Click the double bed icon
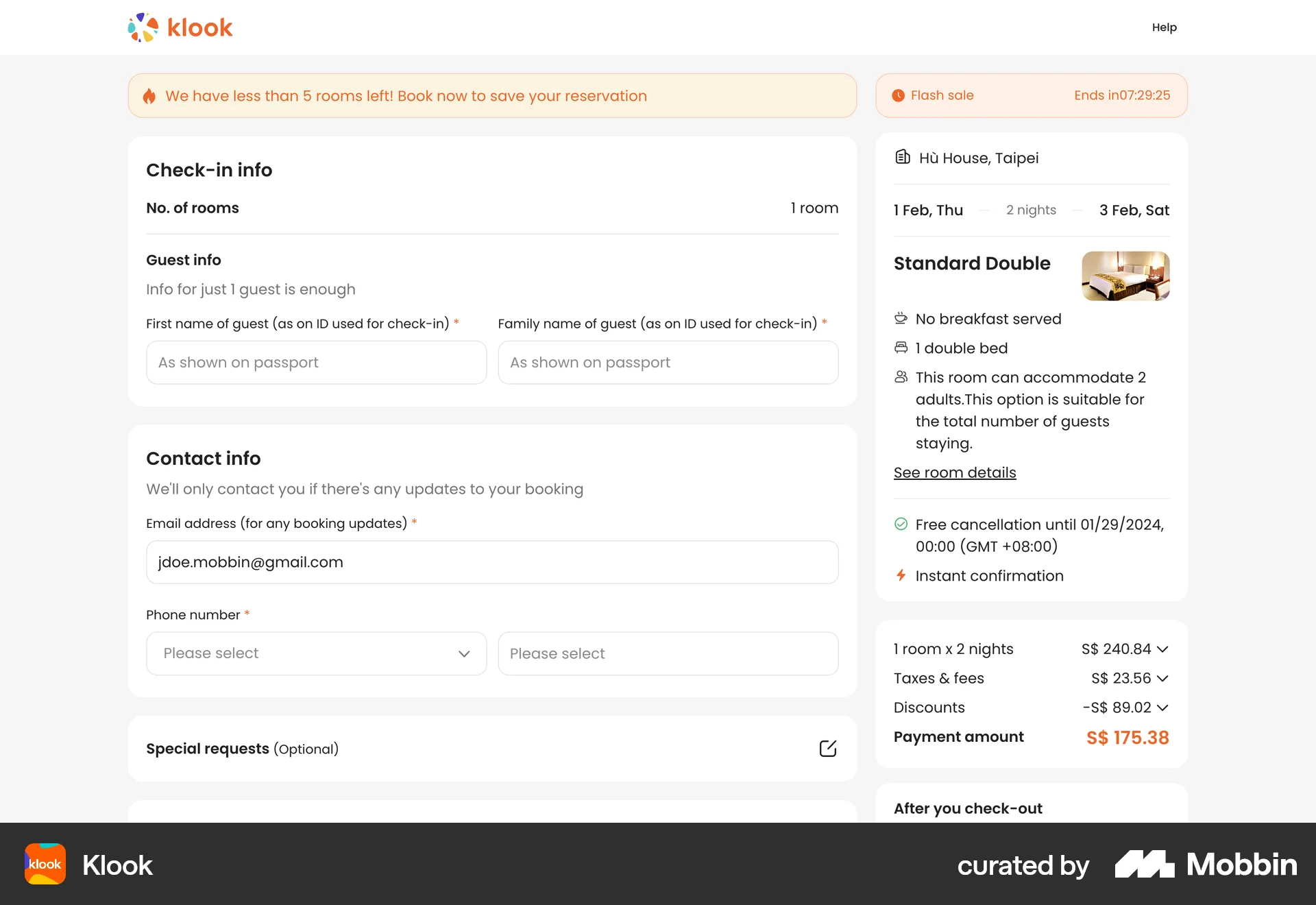This screenshot has height=905, width=1316. 901,348
